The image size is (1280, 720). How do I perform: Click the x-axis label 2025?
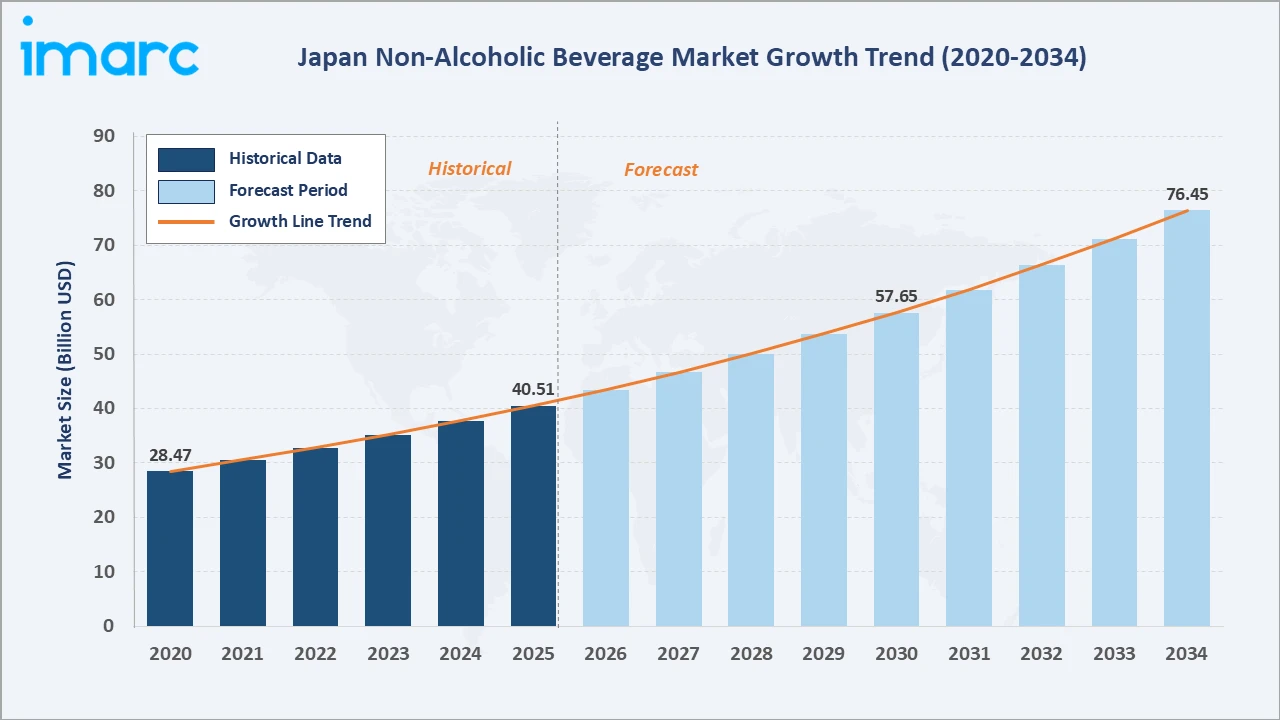click(533, 654)
